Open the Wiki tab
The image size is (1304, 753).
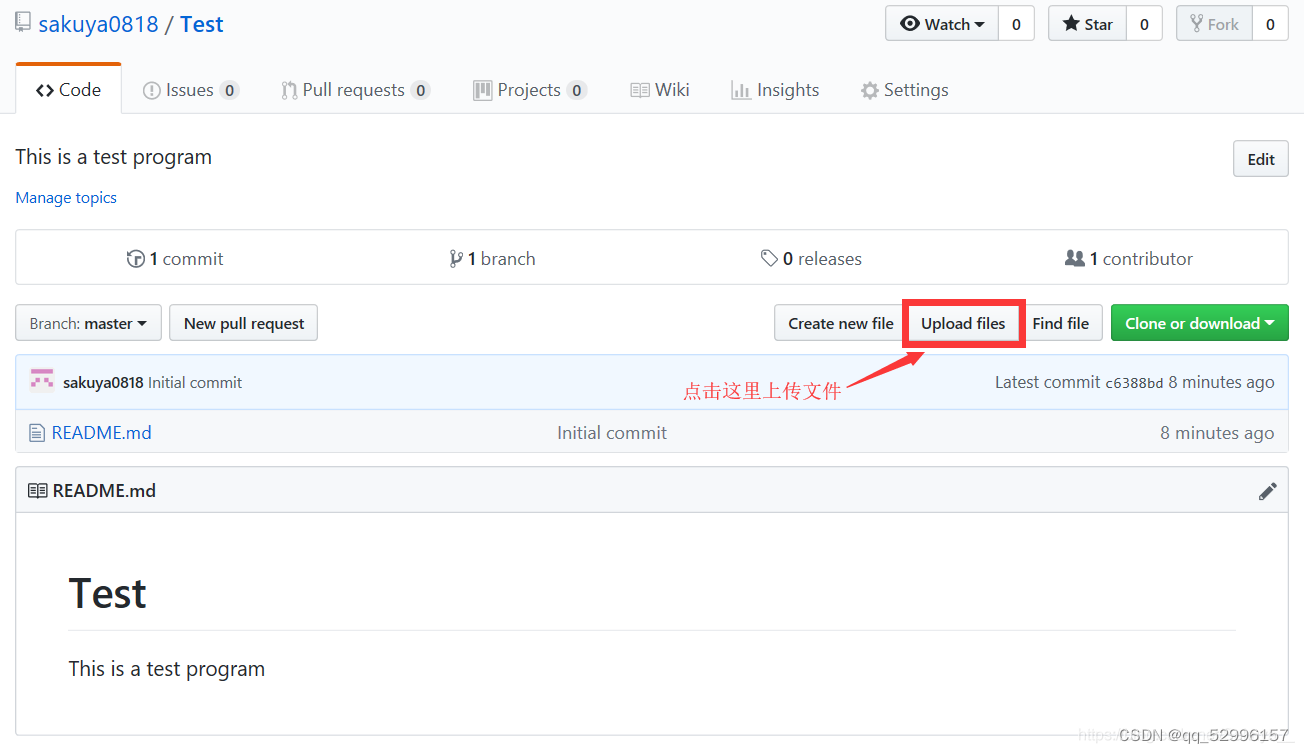pos(660,90)
